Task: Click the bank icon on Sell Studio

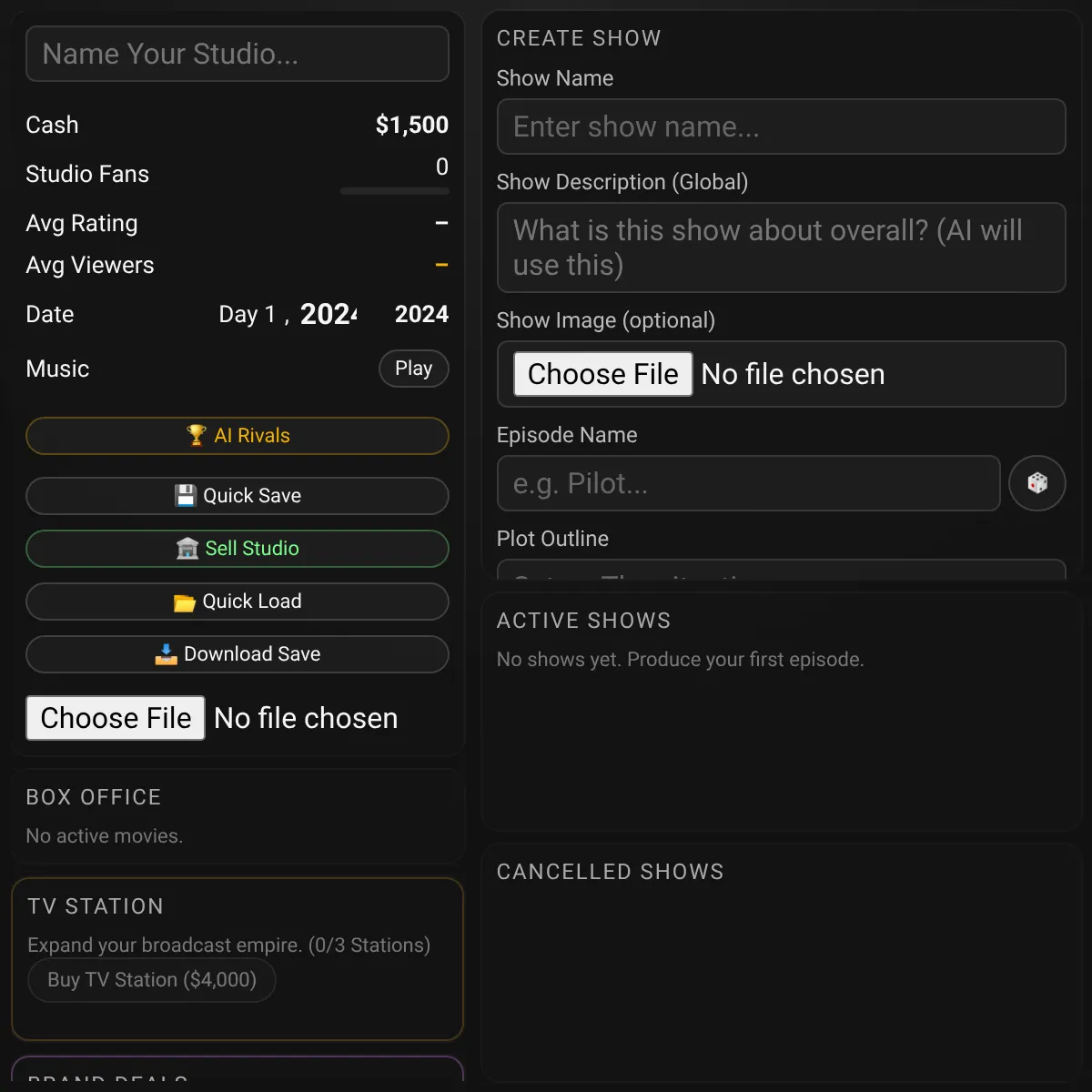Action: 187,548
